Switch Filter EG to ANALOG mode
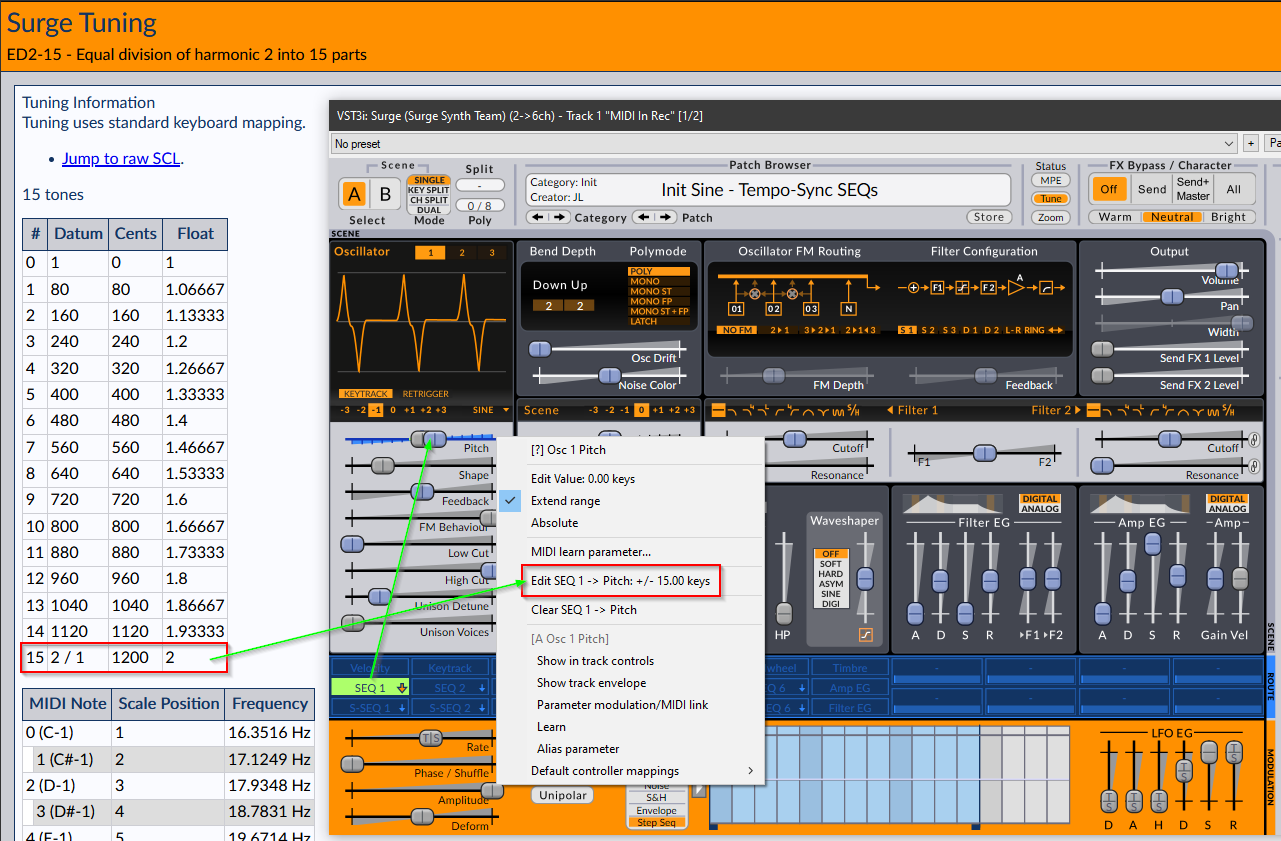Screen dimensions: 1281x841 tap(1039, 509)
